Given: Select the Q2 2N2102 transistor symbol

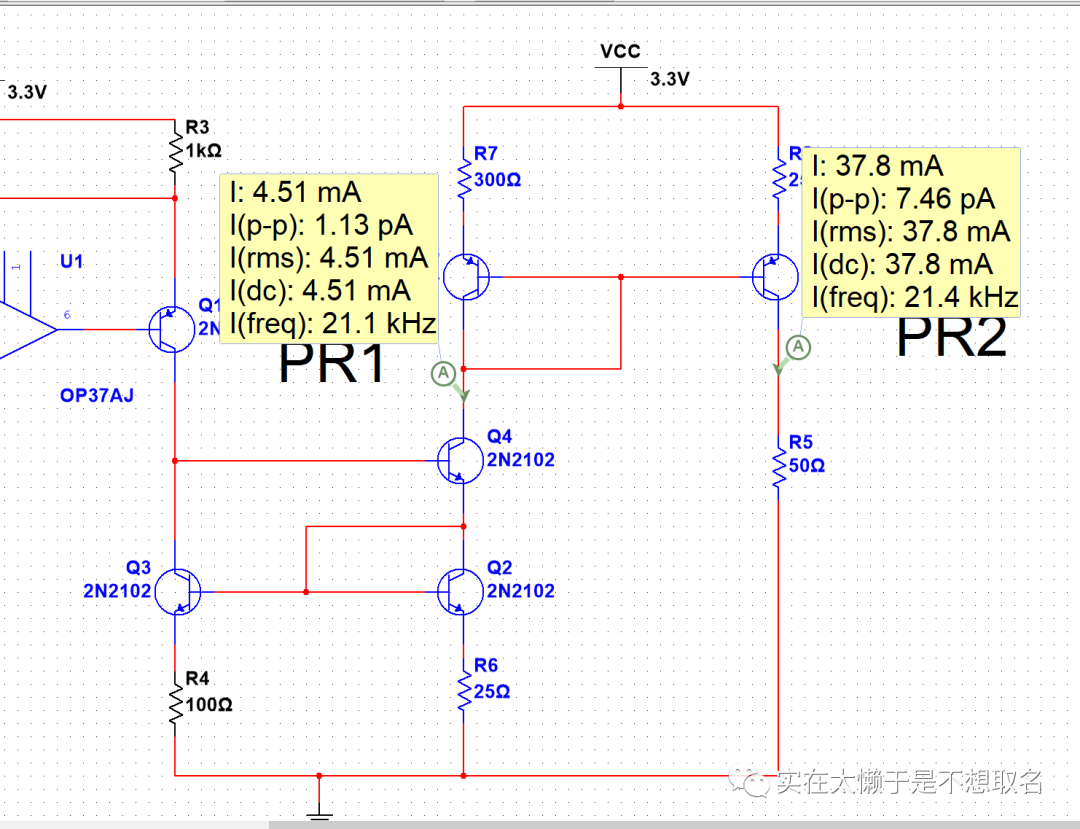Looking at the screenshot, I should pyautogui.click(x=457, y=591).
